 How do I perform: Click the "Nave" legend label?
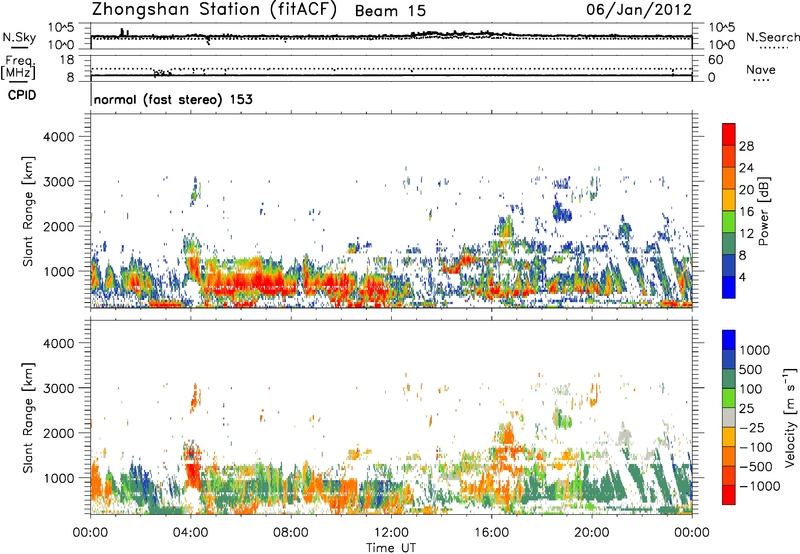(x=761, y=69)
